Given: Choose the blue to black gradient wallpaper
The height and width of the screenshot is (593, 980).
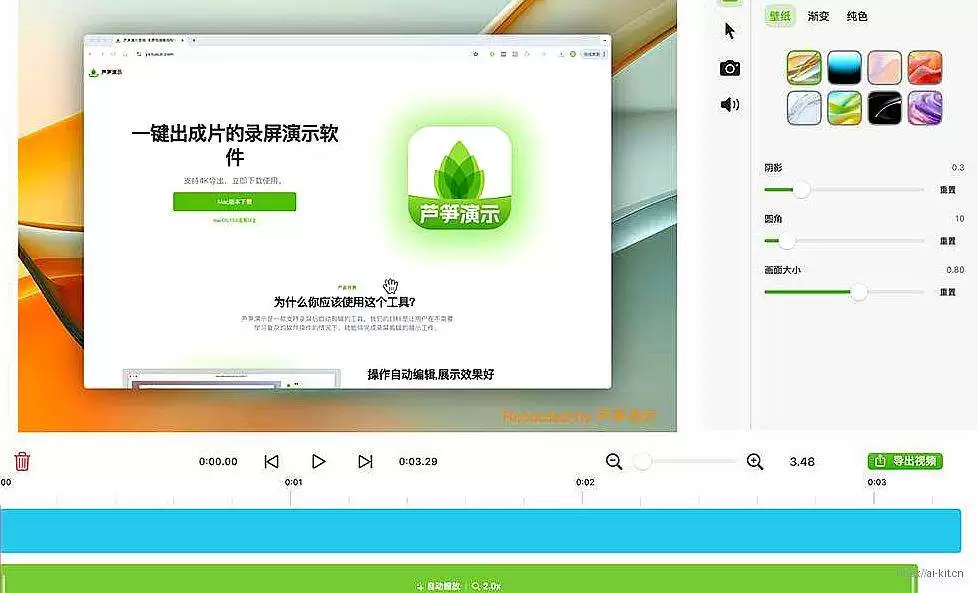Looking at the screenshot, I should point(844,67).
